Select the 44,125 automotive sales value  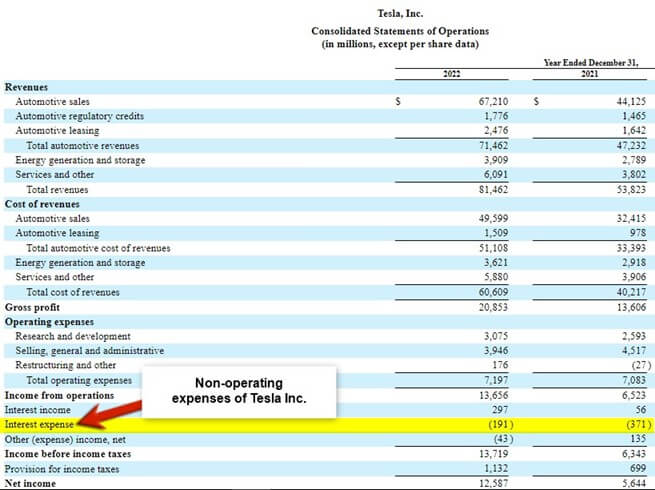631,102
